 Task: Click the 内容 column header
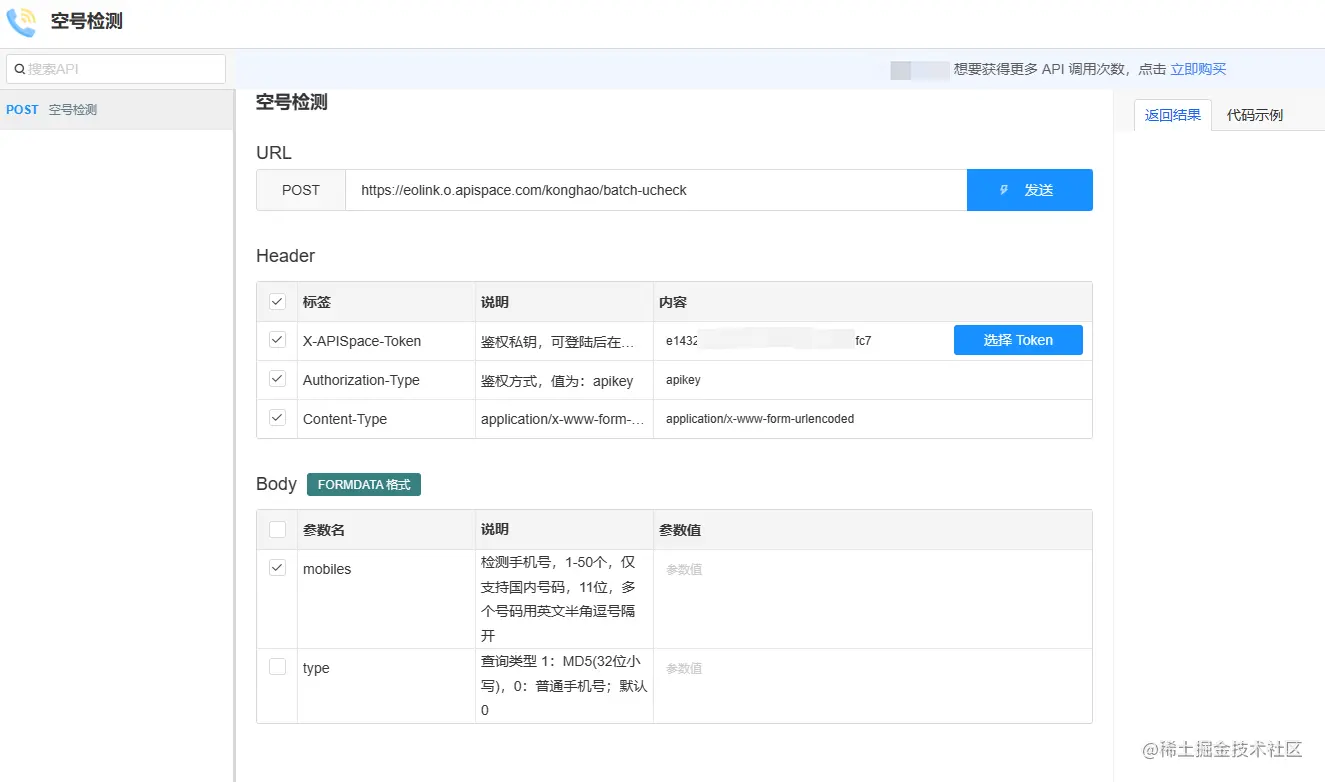[673, 302]
